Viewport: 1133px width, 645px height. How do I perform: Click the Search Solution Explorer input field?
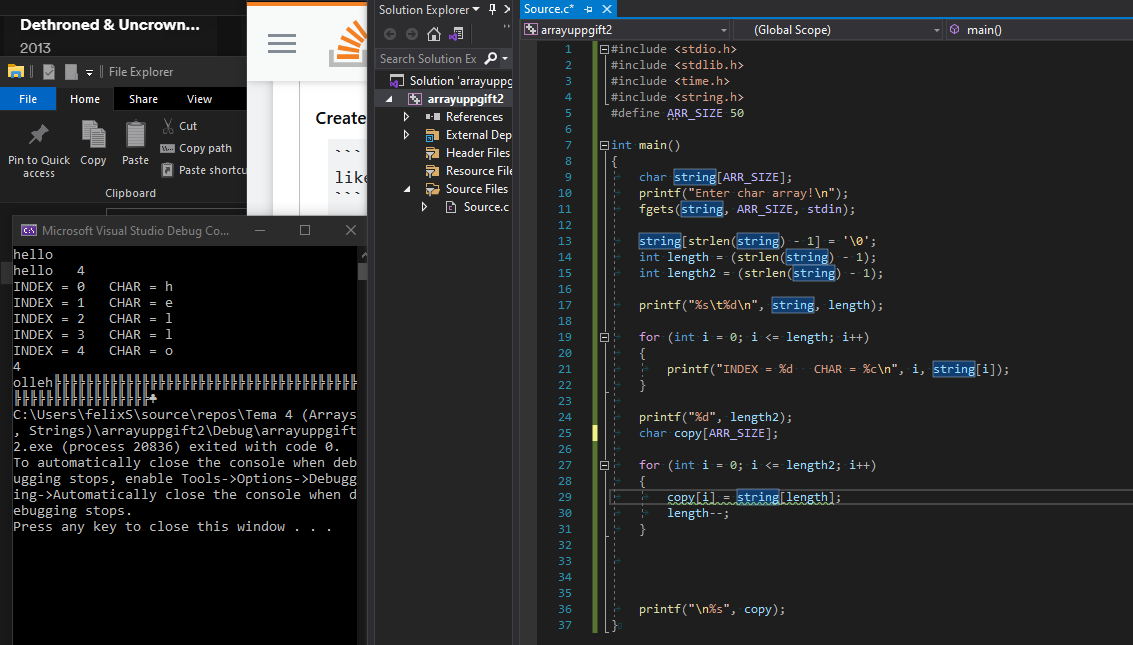tap(429, 59)
